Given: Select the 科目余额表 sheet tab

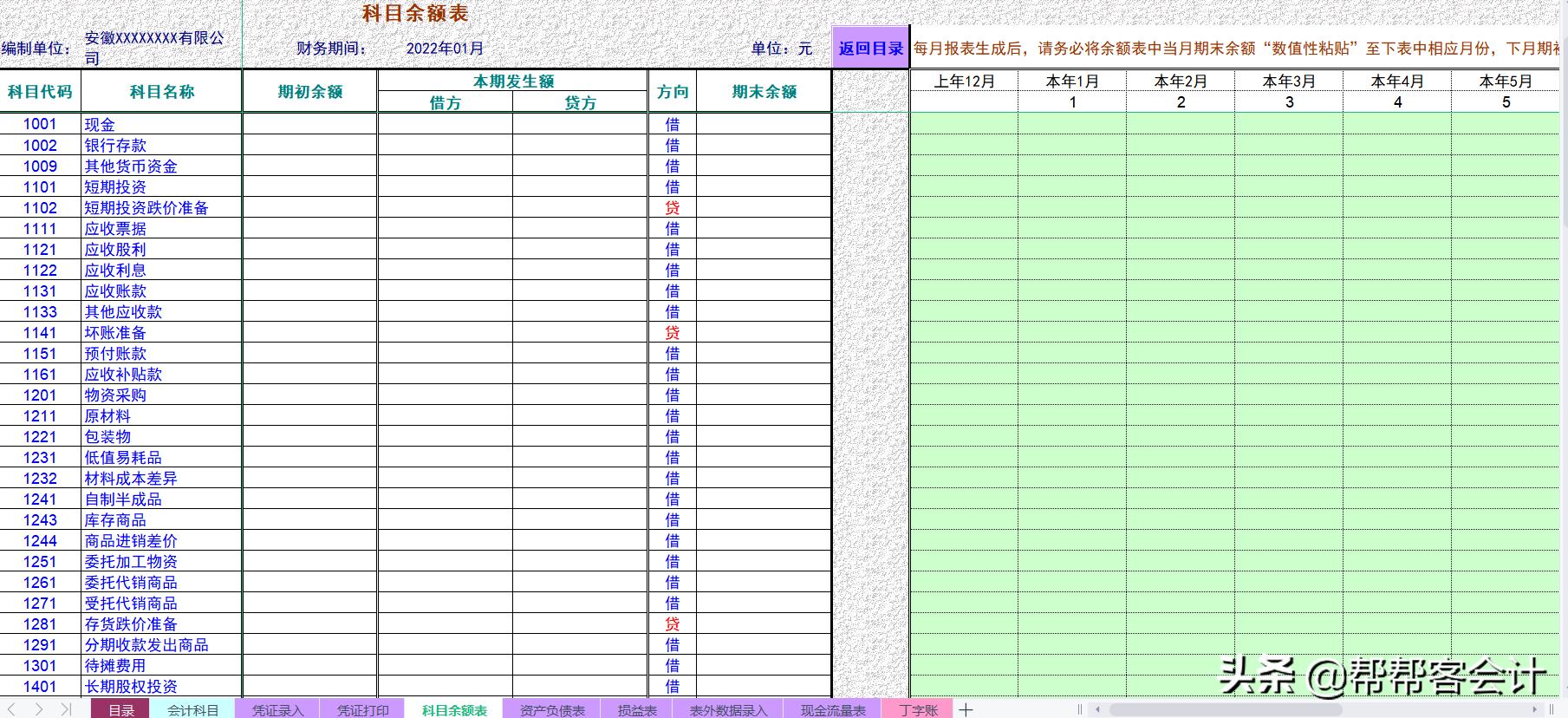Looking at the screenshot, I should coord(454,709).
